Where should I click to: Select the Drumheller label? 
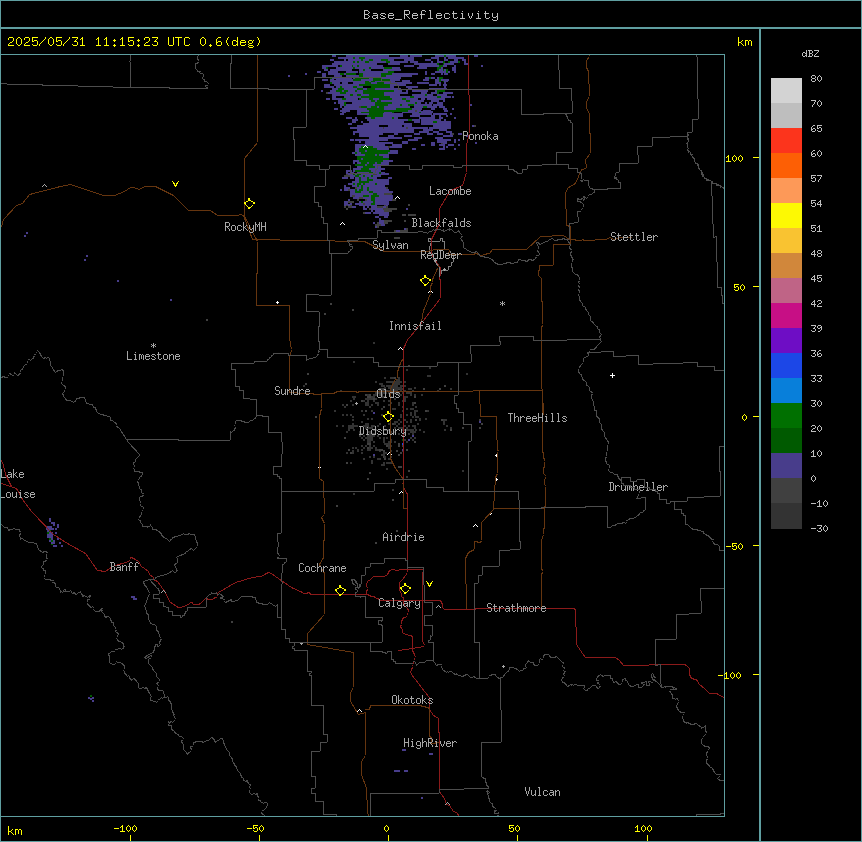638,487
